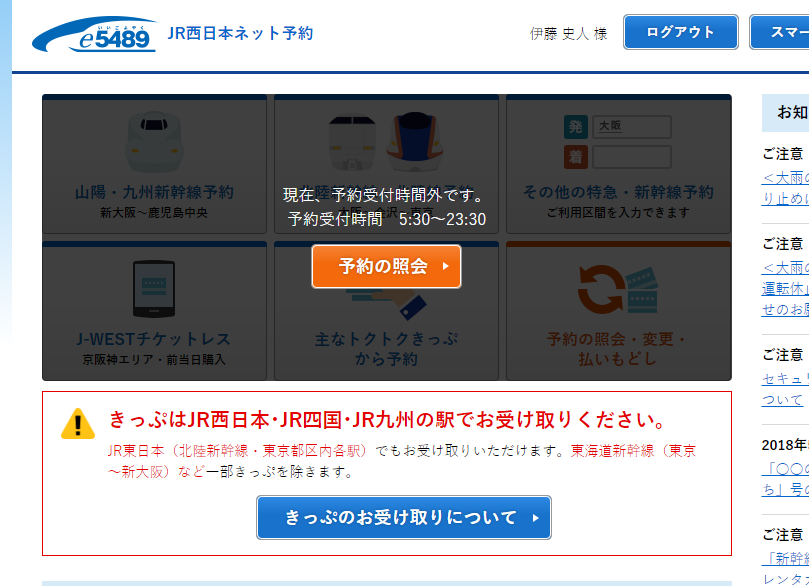Open the 「○○ notice link under 2018年
Screen dimensions: 809x586
click(x=785, y=479)
